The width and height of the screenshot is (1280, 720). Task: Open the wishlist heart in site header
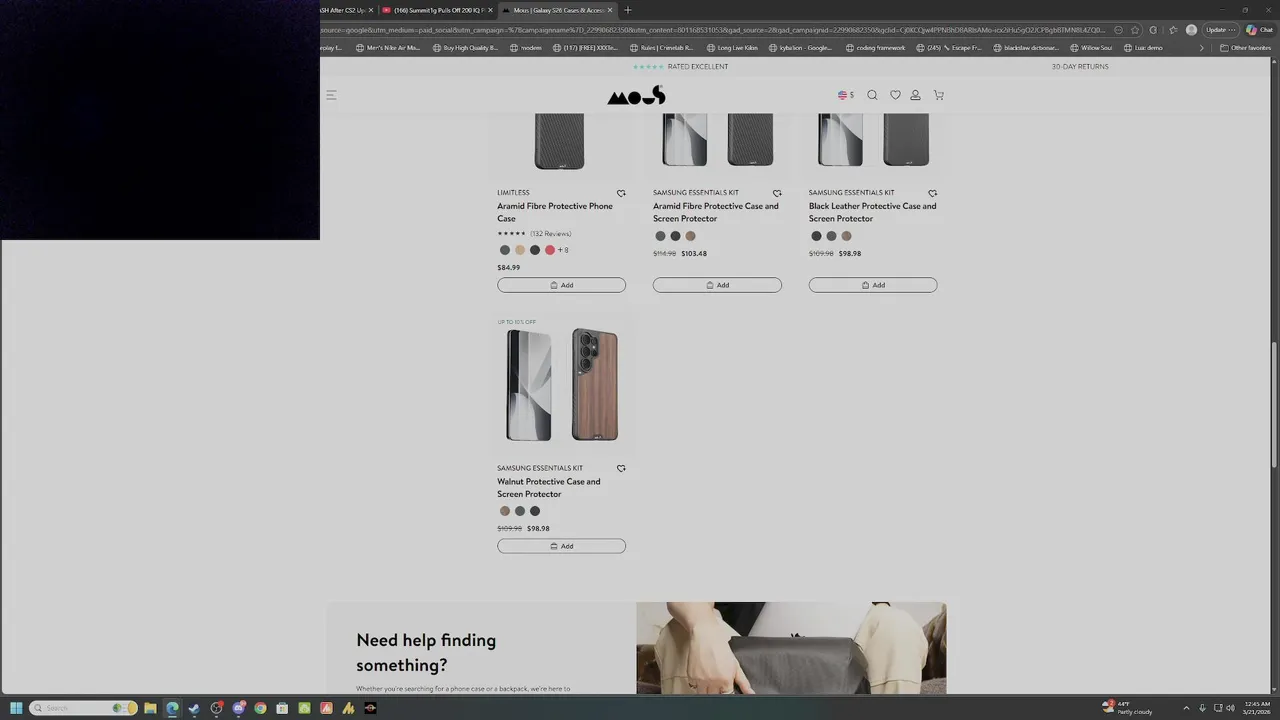click(895, 95)
